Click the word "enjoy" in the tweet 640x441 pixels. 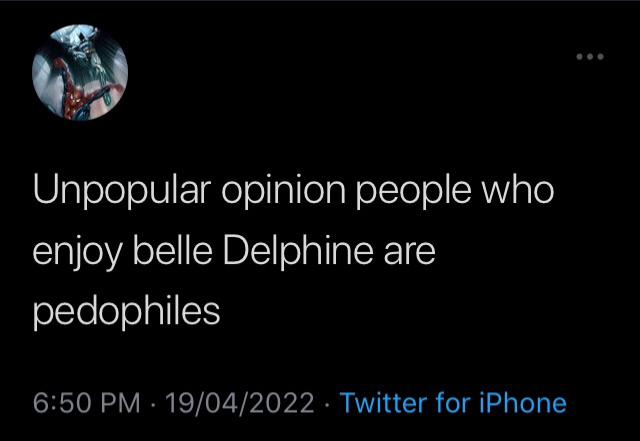[77, 254]
